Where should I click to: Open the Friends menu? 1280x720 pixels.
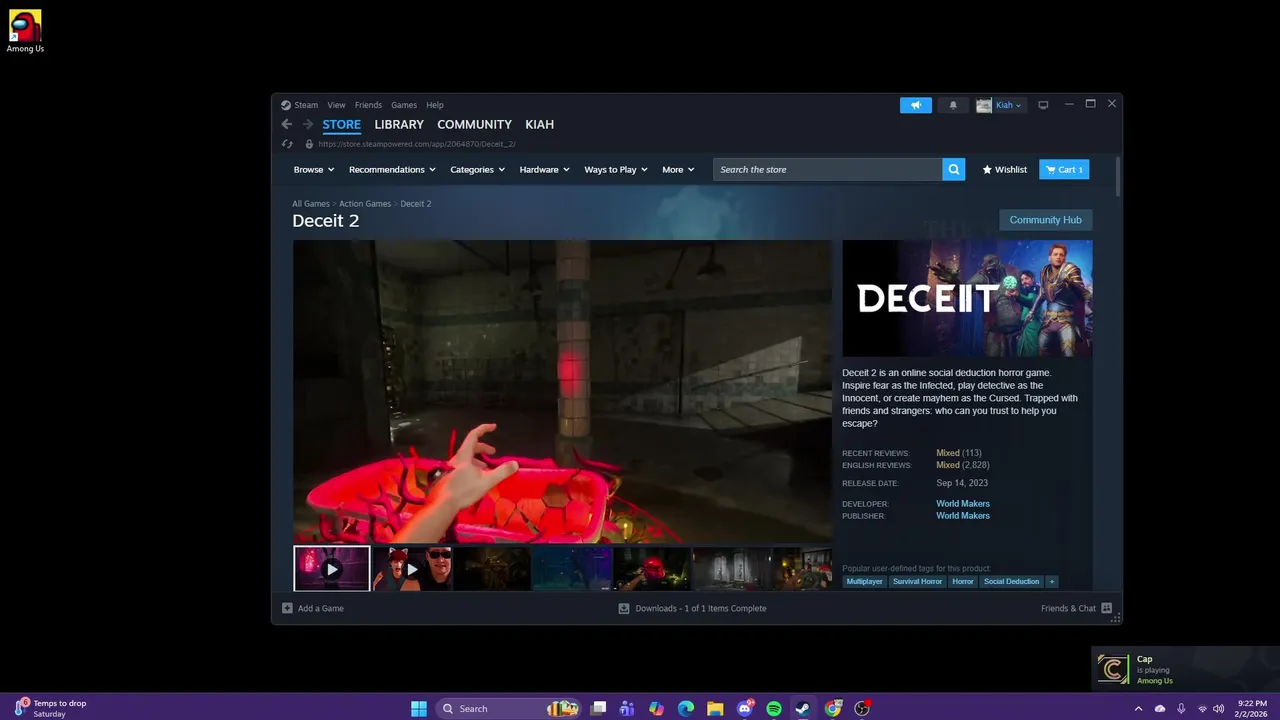point(368,105)
